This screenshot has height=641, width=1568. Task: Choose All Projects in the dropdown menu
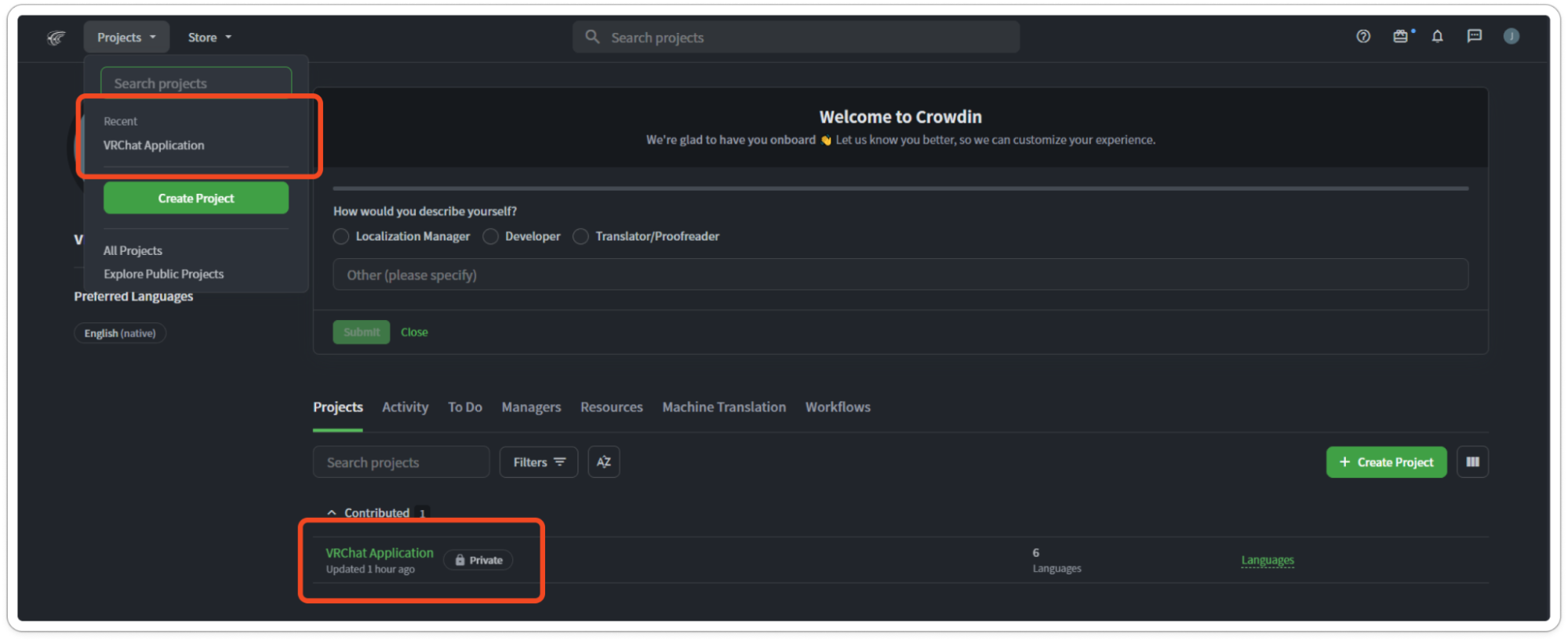click(x=133, y=250)
